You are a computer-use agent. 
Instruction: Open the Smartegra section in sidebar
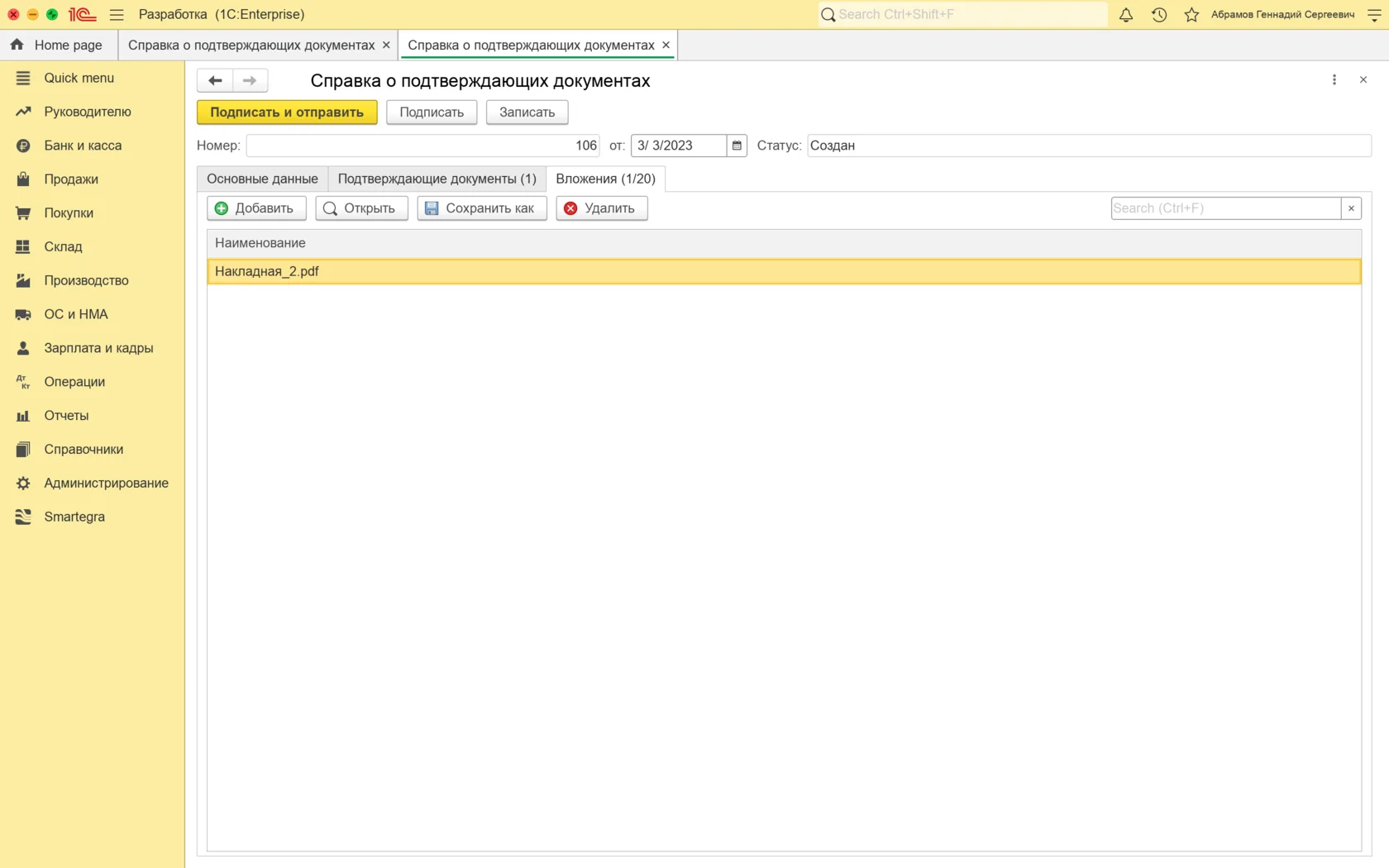click(74, 517)
